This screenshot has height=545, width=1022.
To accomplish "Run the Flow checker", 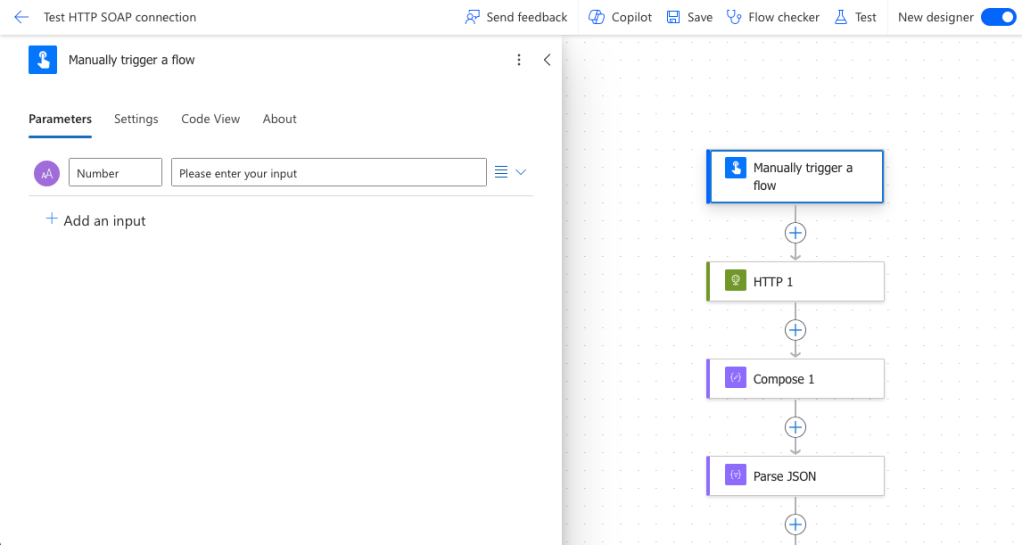I will pyautogui.click(x=773, y=17).
